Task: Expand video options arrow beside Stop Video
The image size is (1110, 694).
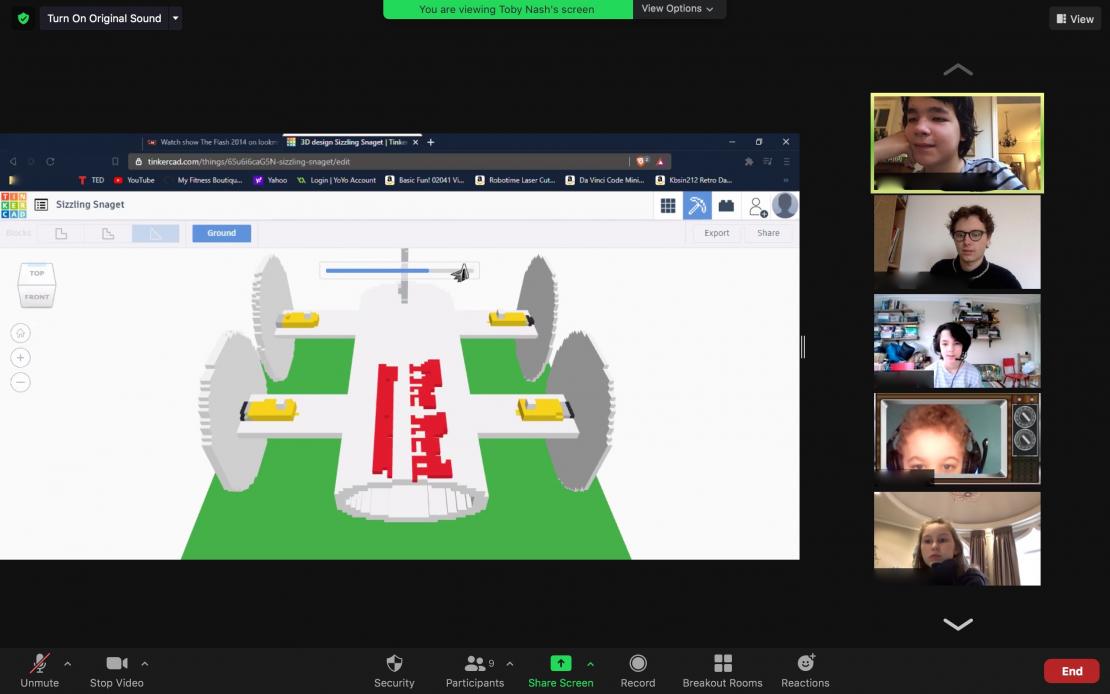Action: pos(145,664)
